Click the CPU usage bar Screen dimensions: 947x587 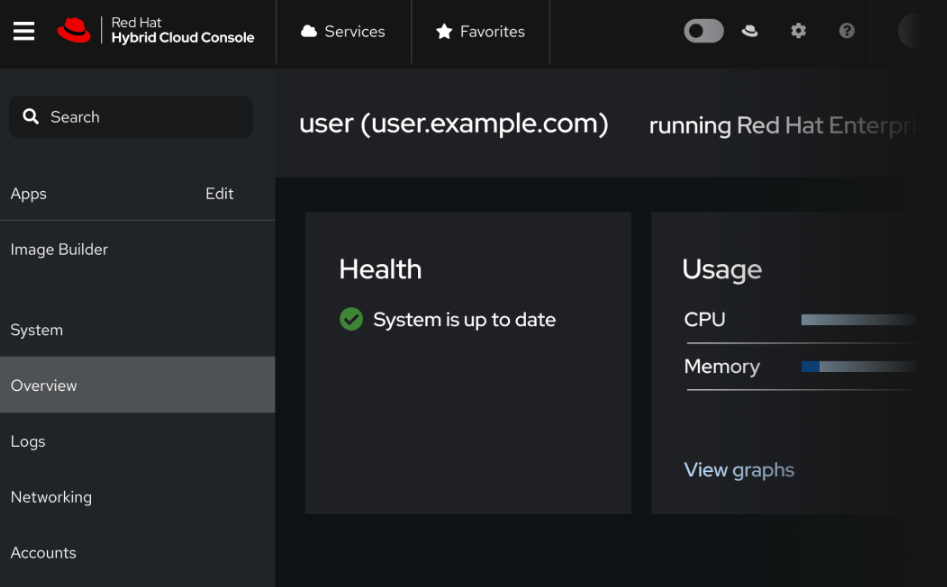tap(859, 319)
